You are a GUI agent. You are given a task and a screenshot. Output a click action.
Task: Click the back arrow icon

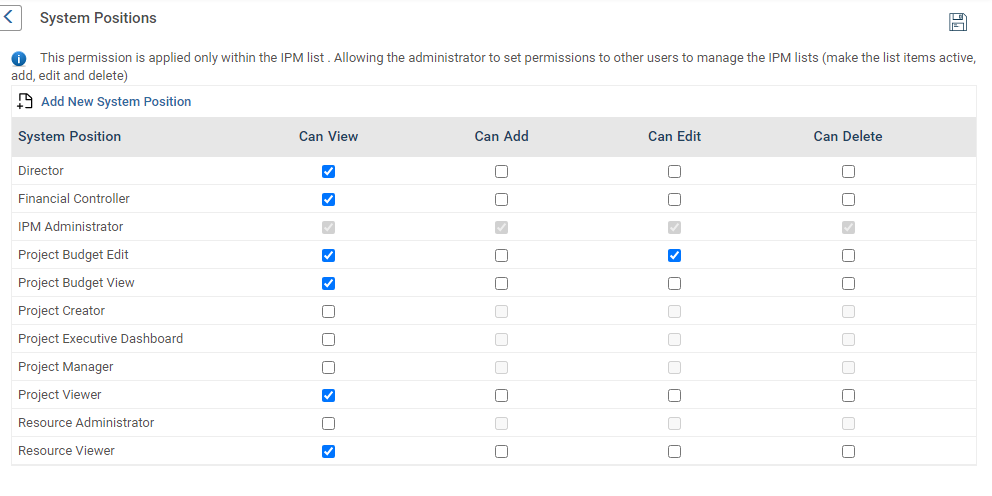tap(11, 18)
